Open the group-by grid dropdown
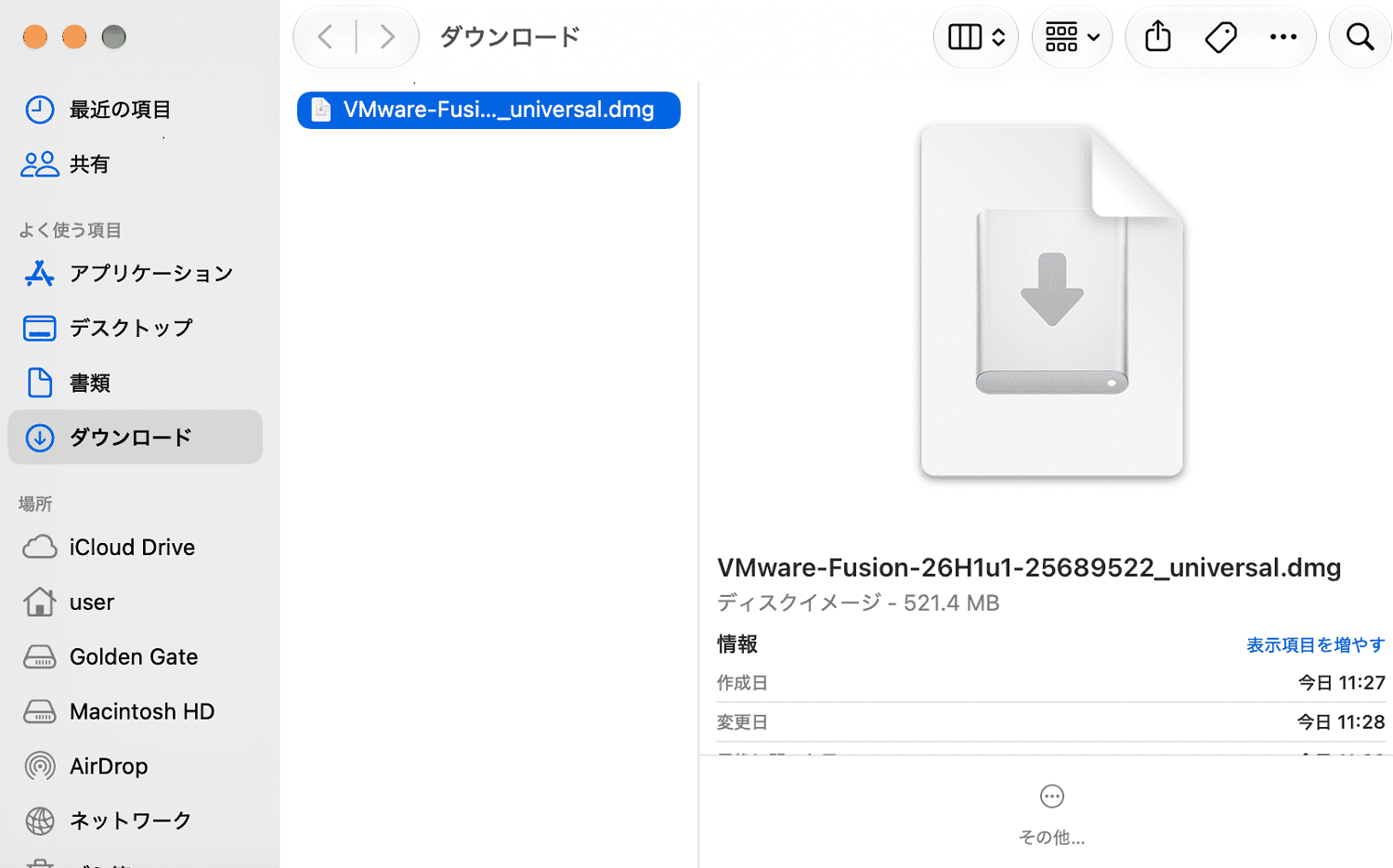 click(1073, 37)
